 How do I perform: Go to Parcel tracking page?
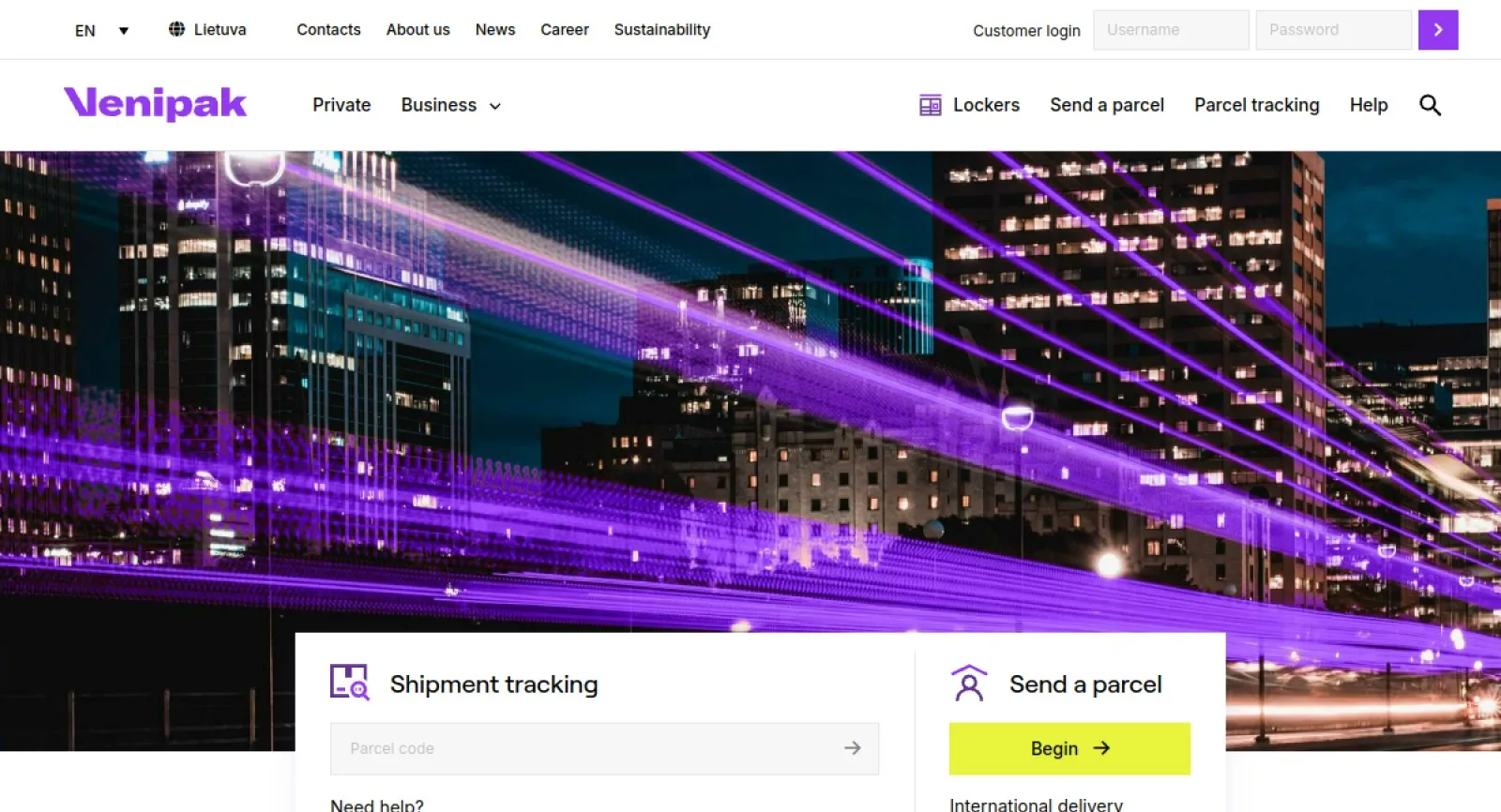coord(1256,105)
